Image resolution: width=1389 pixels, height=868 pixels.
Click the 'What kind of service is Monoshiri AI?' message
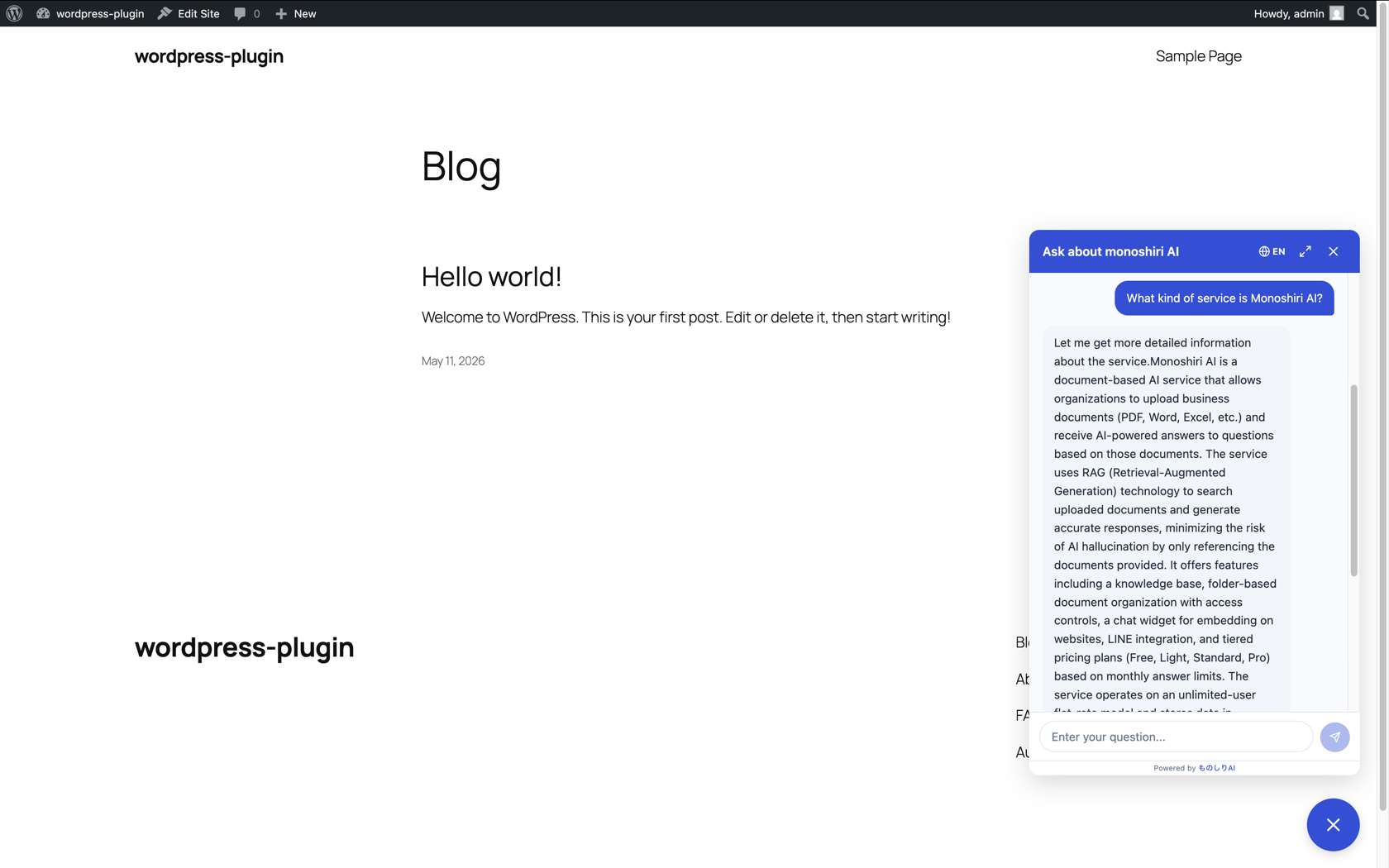coord(1224,298)
